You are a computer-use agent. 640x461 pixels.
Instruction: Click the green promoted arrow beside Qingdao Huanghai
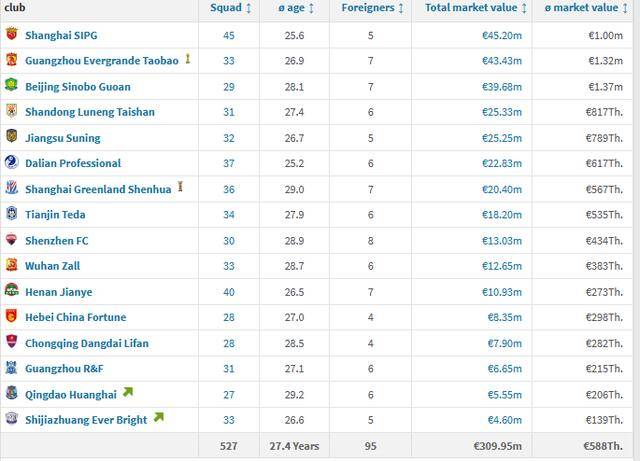click(x=128, y=392)
